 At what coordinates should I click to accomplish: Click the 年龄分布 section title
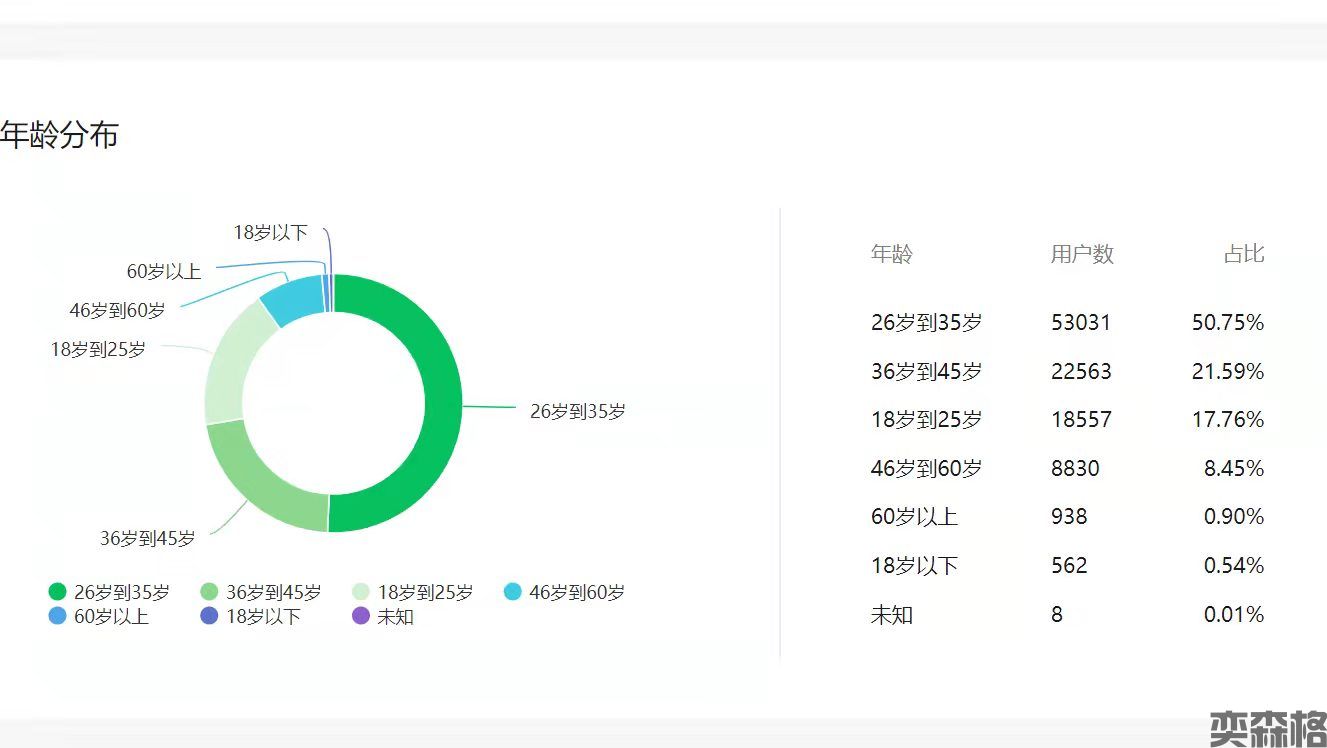pyautogui.click(x=59, y=134)
